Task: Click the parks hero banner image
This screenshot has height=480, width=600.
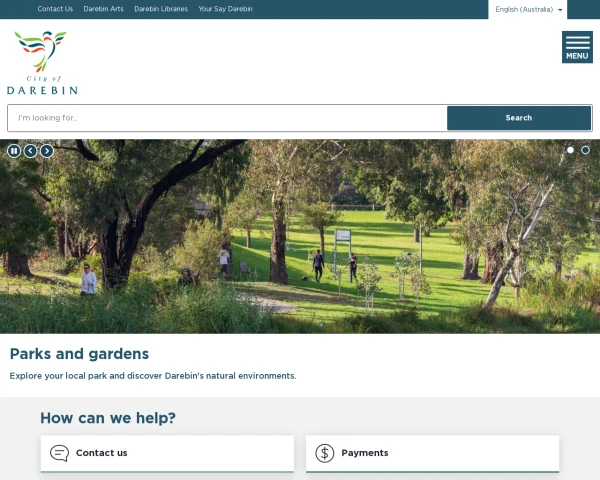Action: click(300, 236)
